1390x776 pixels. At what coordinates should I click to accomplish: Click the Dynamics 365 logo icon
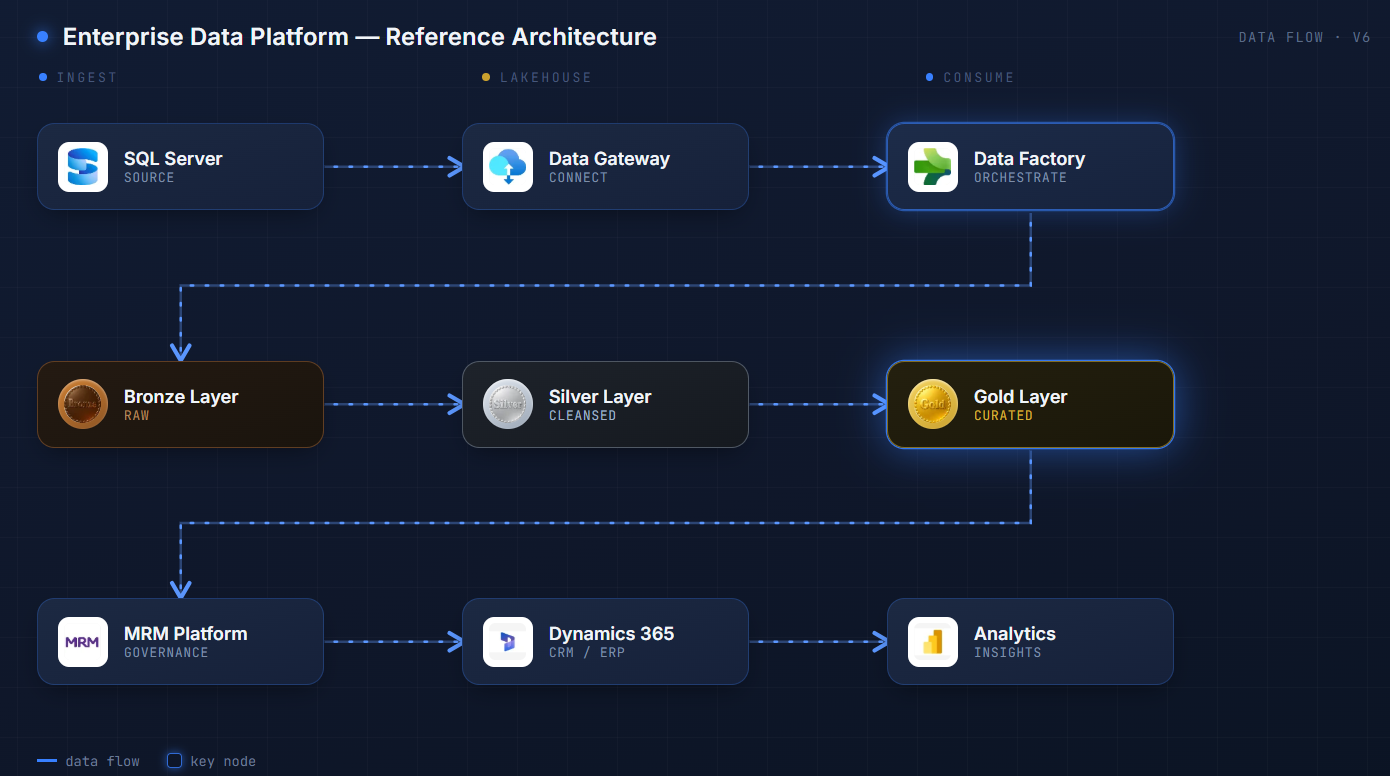tap(508, 642)
